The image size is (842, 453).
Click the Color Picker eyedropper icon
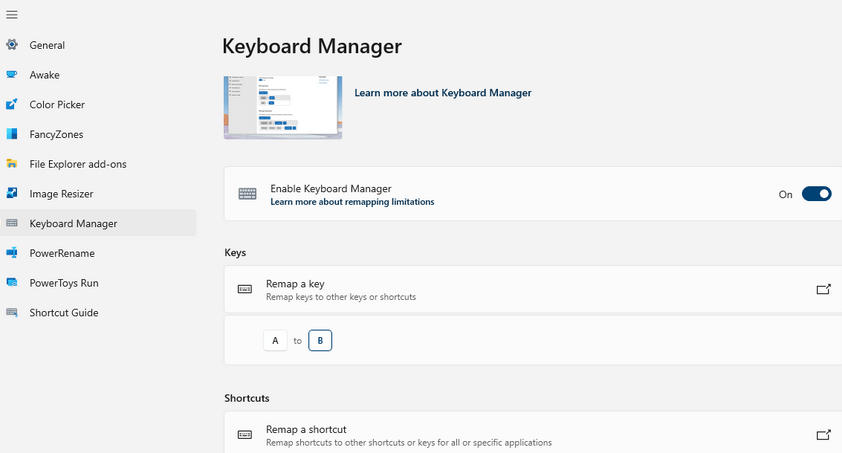pyautogui.click(x=12, y=104)
